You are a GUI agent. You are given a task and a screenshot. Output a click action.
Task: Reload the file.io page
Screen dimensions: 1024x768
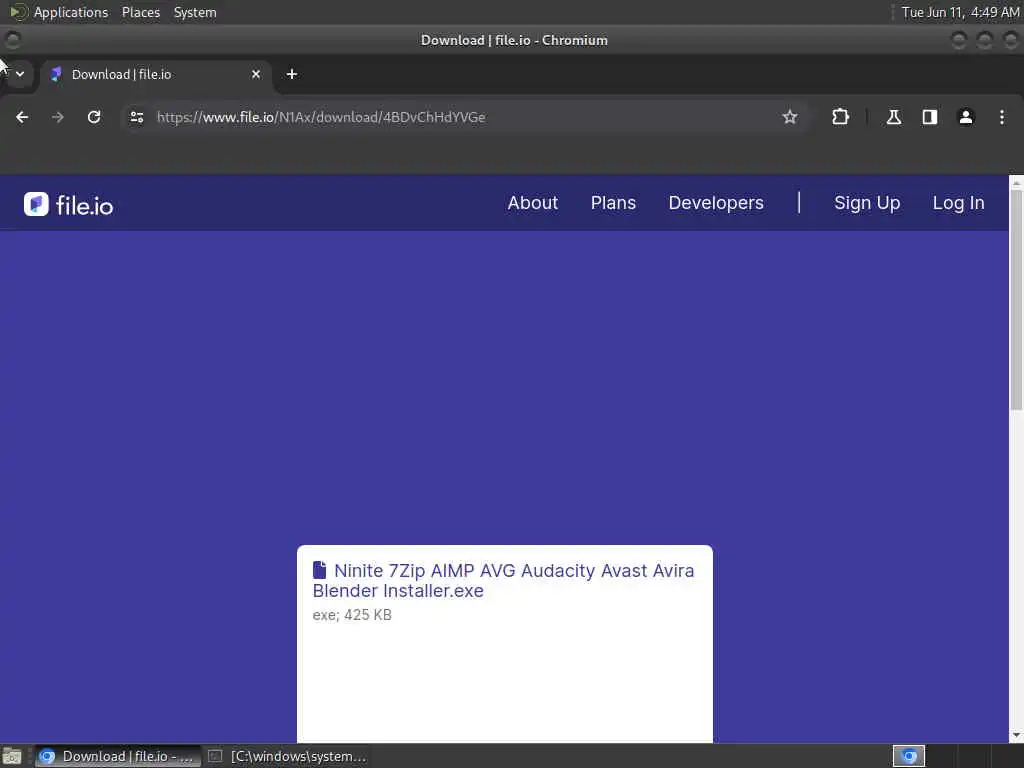[x=94, y=117]
